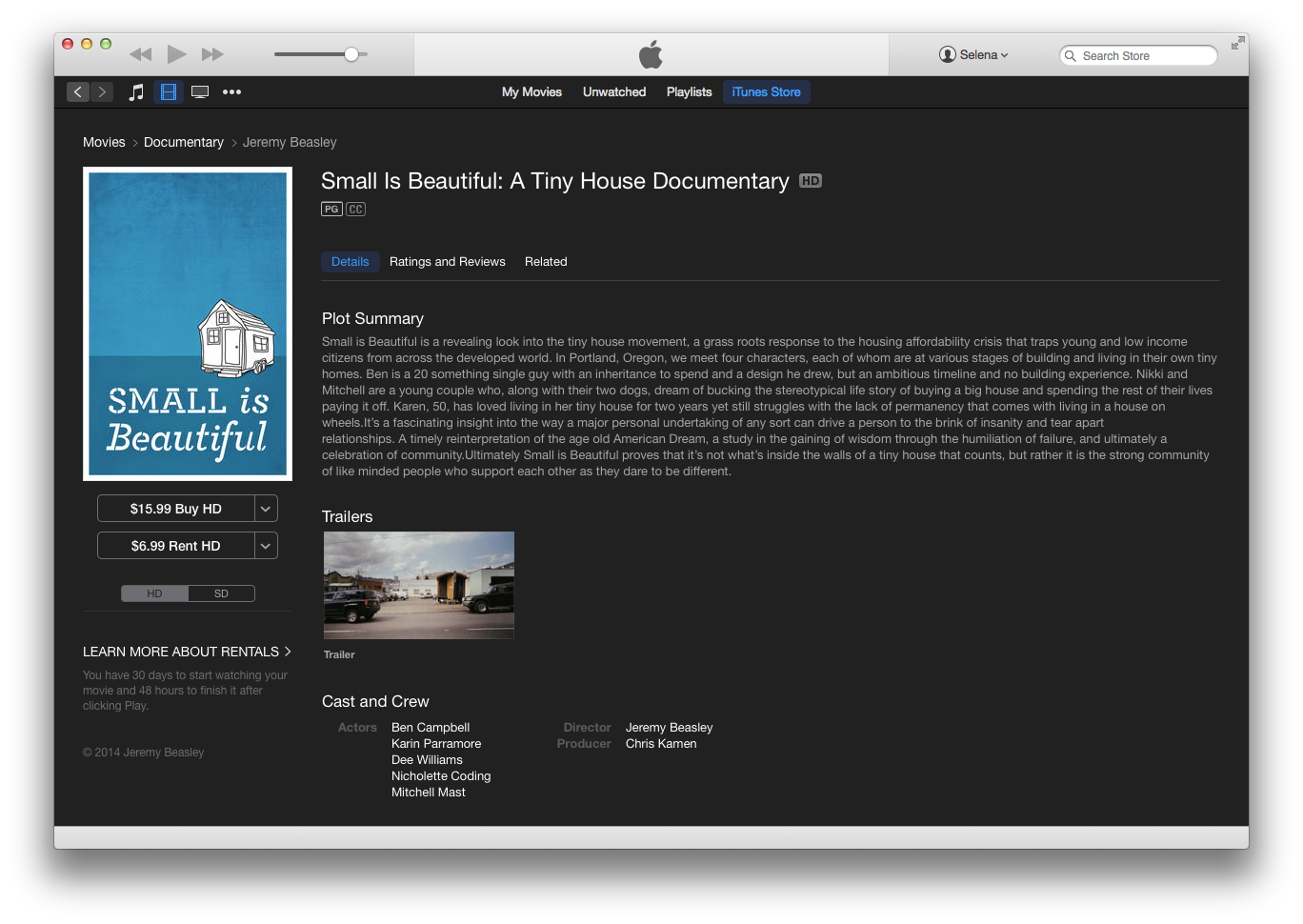Click the $6.99 Rent HD button
The width and height of the screenshot is (1303, 924).
coord(176,546)
